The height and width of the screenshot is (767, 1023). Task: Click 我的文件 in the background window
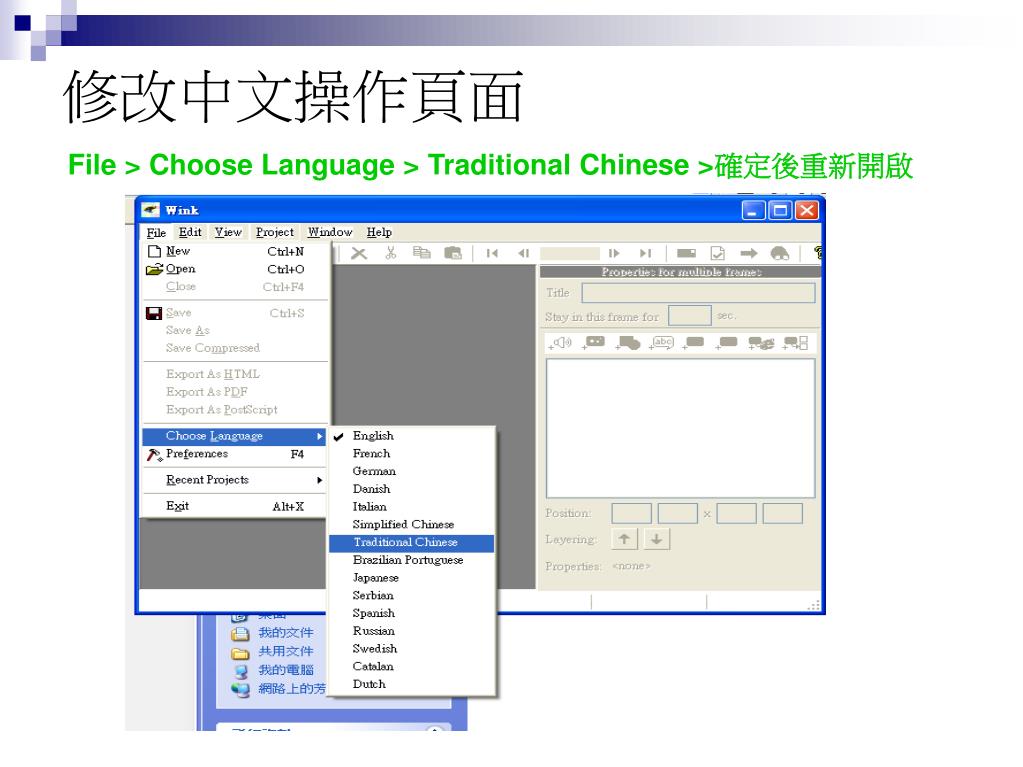pos(285,633)
